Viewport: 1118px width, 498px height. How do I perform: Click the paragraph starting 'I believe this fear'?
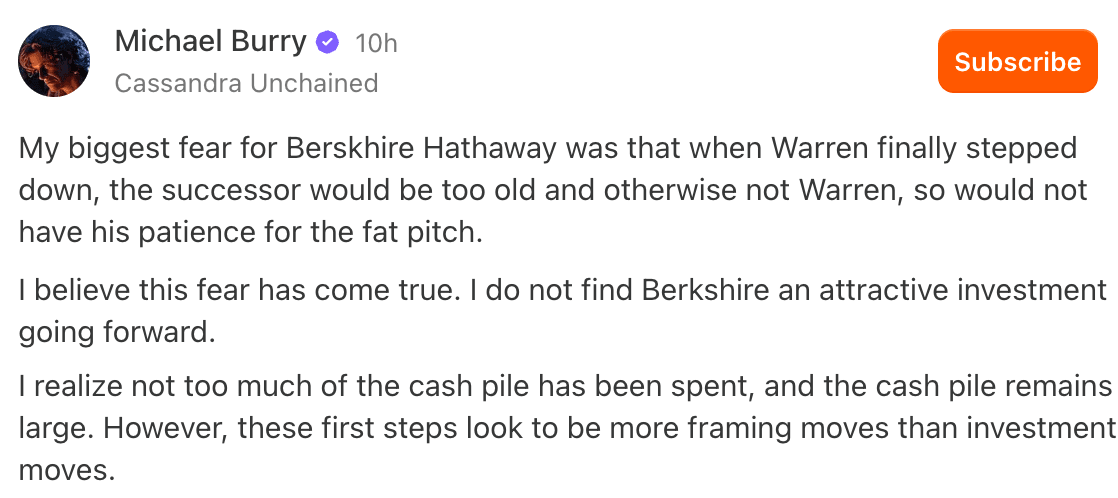coord(562,312)
